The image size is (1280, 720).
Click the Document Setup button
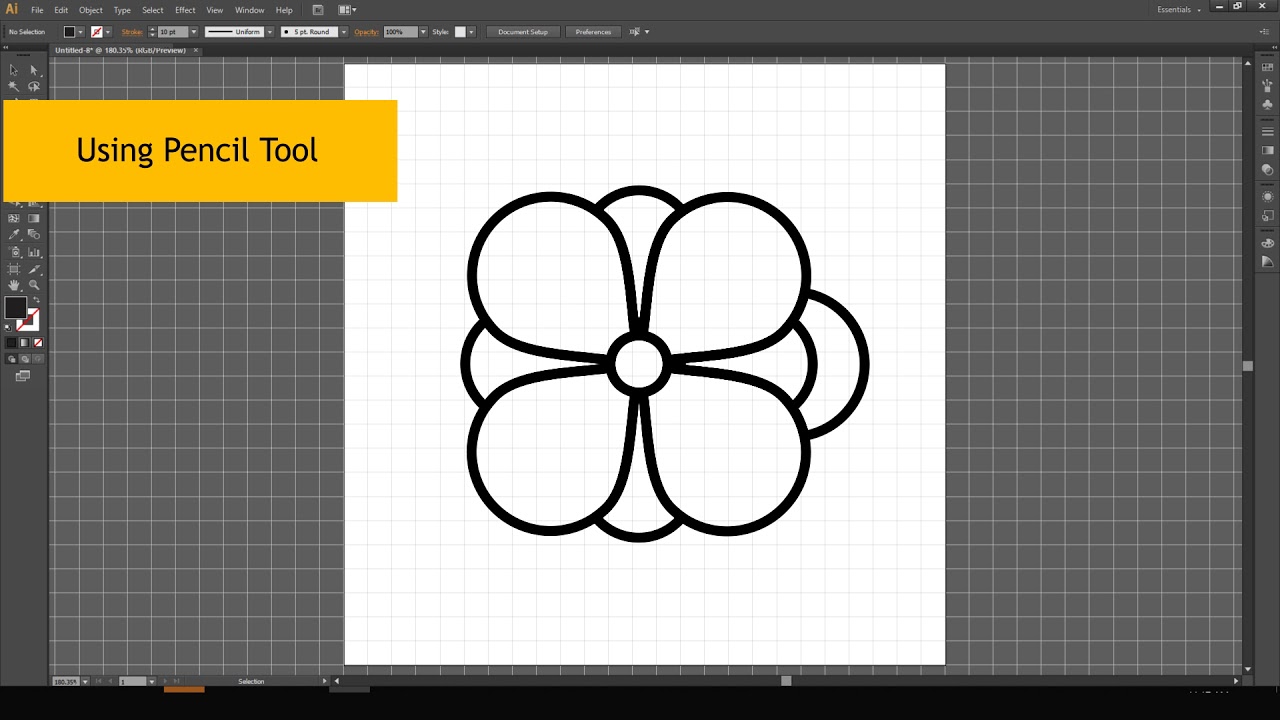(523, 32)
